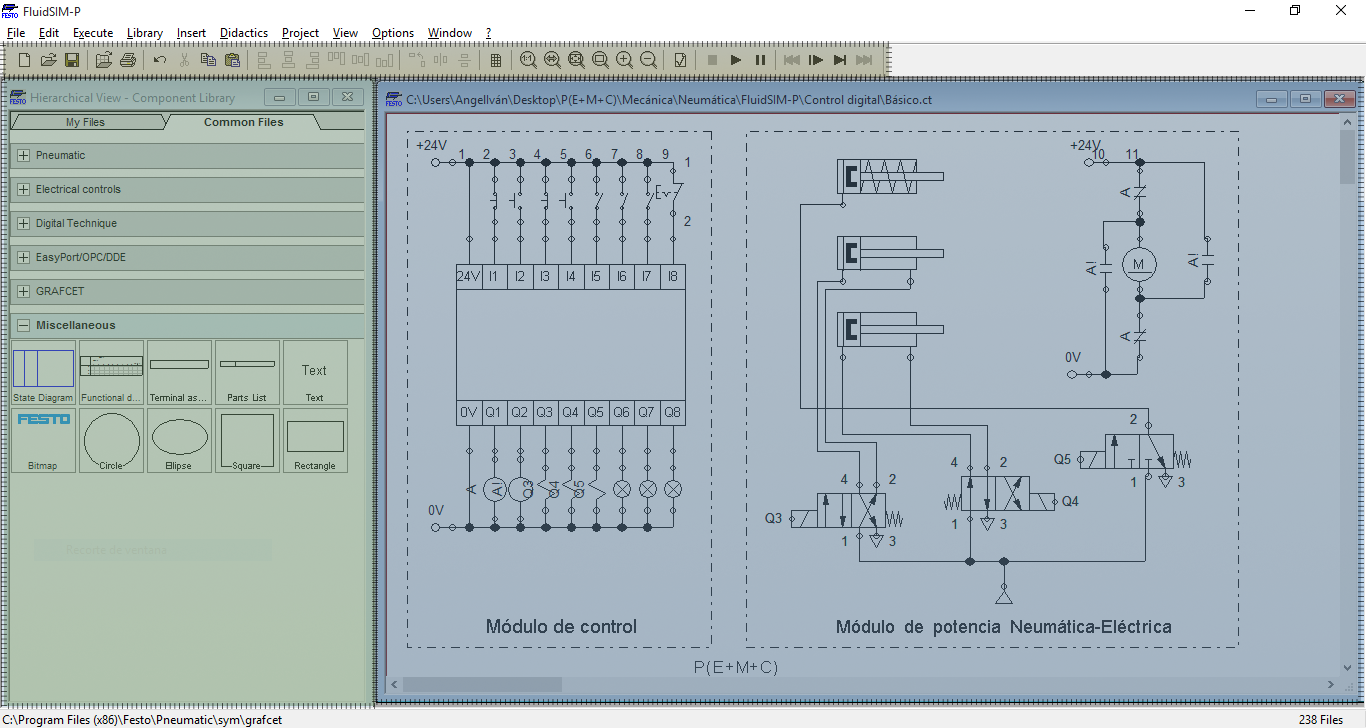Start the circuit simulation
Screen dimensions: 1366x728
click(735, 60)
